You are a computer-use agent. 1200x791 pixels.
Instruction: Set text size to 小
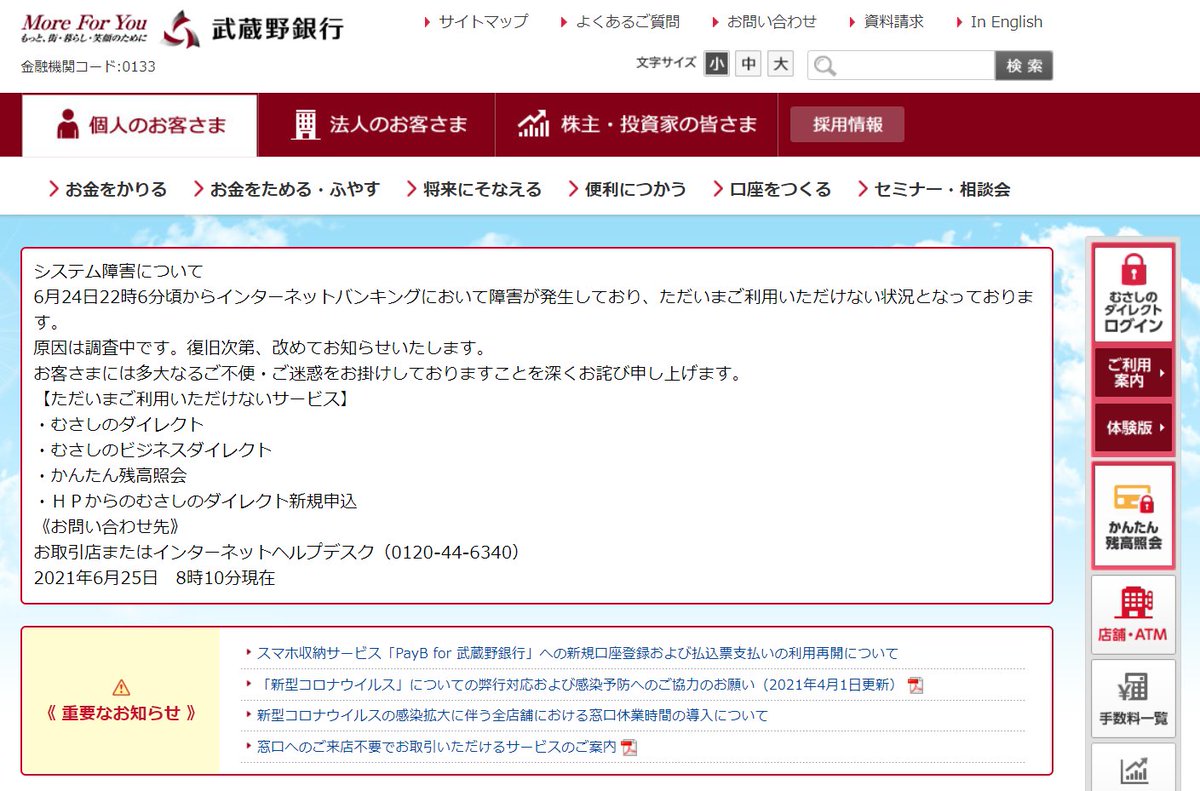(x=716, y=64)
